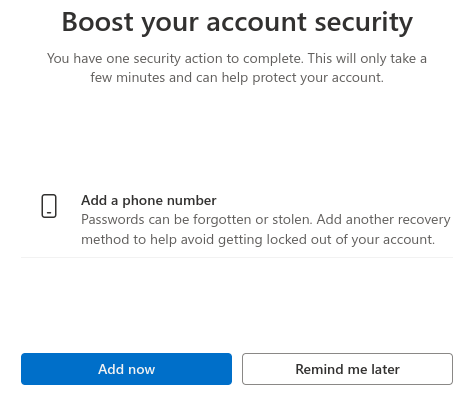Screen dimensions: 473x396
Task: Select the mobile phone outline icon
Action: click(49, 206)
